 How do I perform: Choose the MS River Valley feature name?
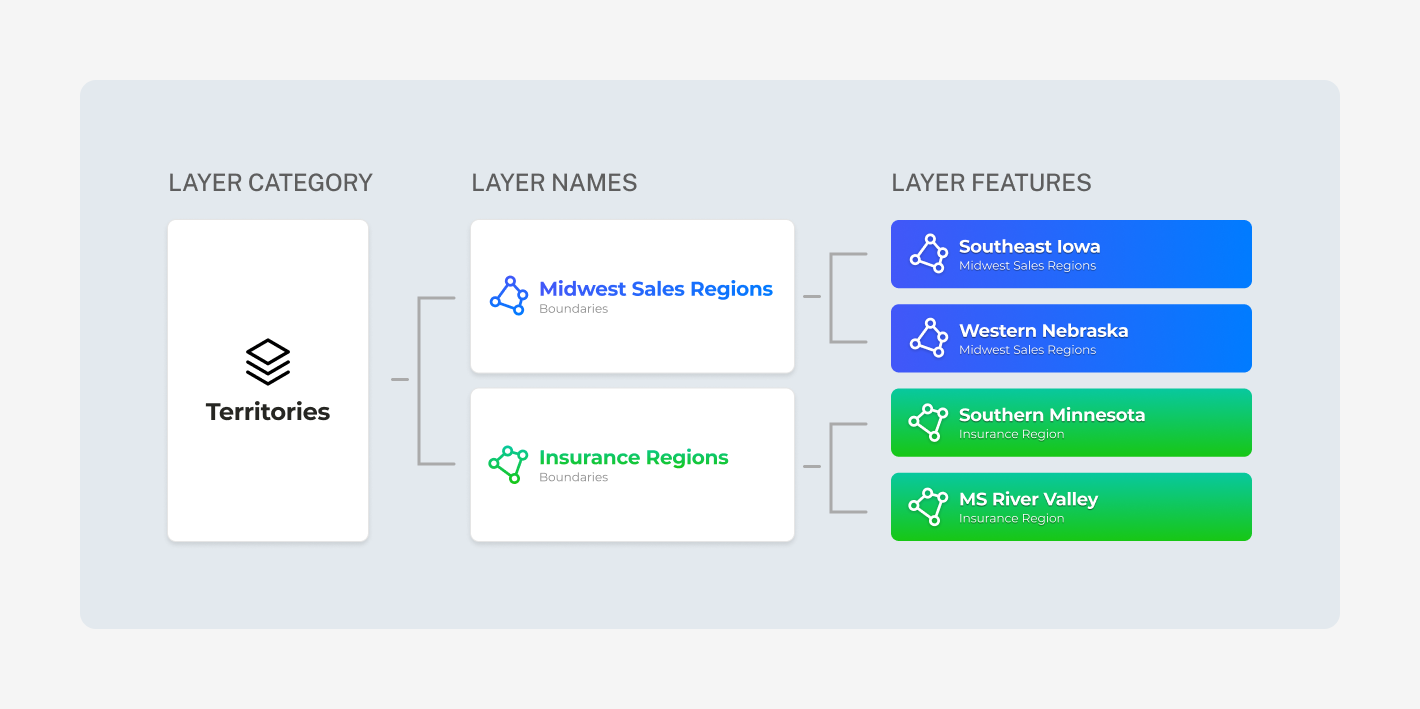click(x=1028, y=499)
